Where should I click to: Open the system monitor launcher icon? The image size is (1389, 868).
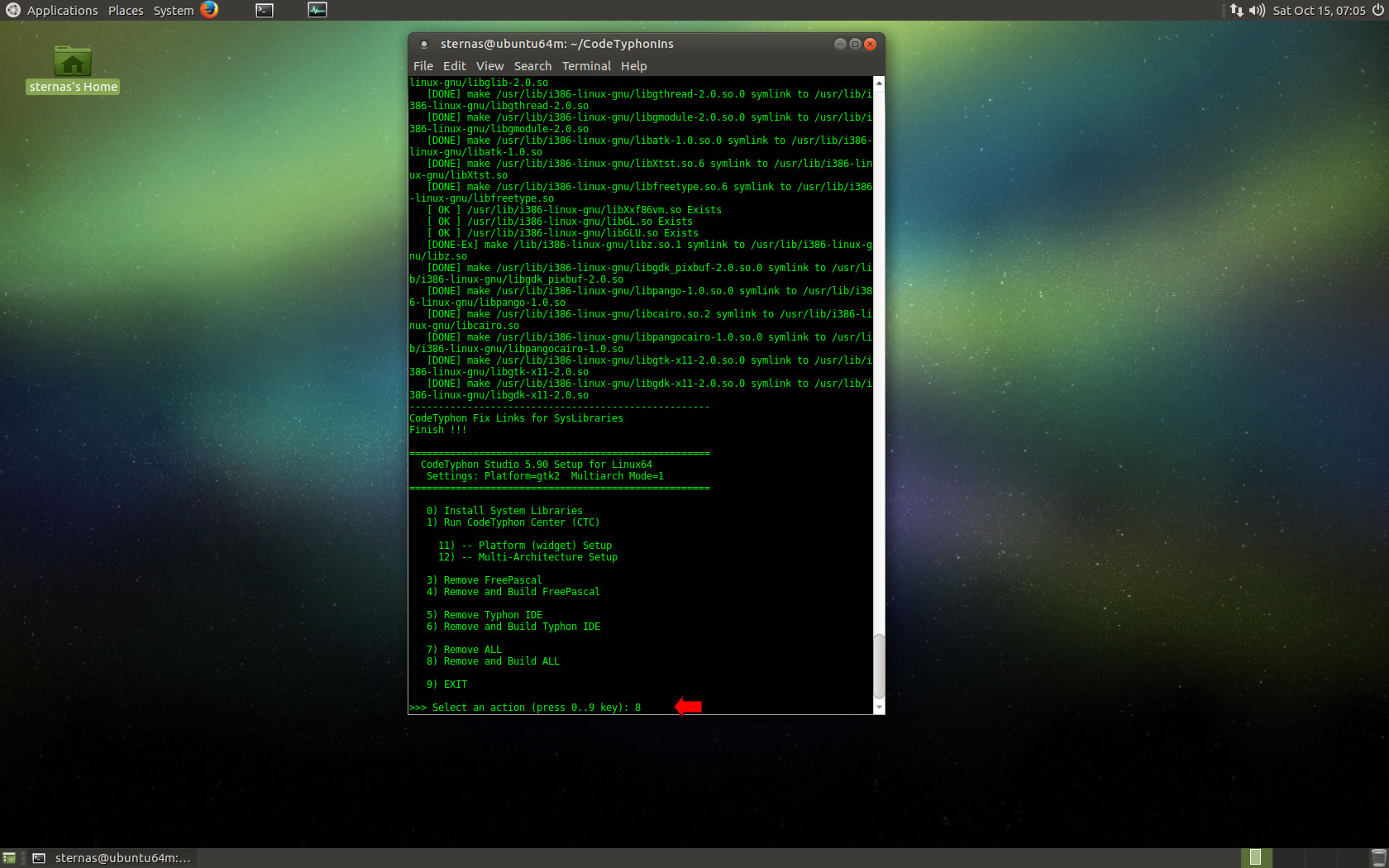pyautogui.click(x=317, y=10)
